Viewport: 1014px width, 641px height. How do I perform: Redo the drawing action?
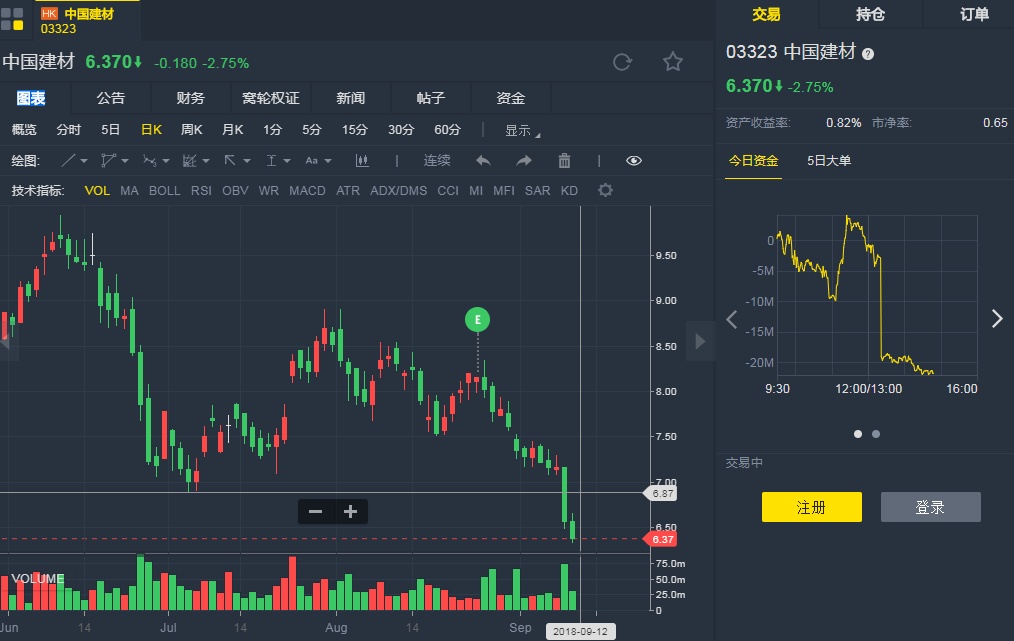(x=524, y=160)
